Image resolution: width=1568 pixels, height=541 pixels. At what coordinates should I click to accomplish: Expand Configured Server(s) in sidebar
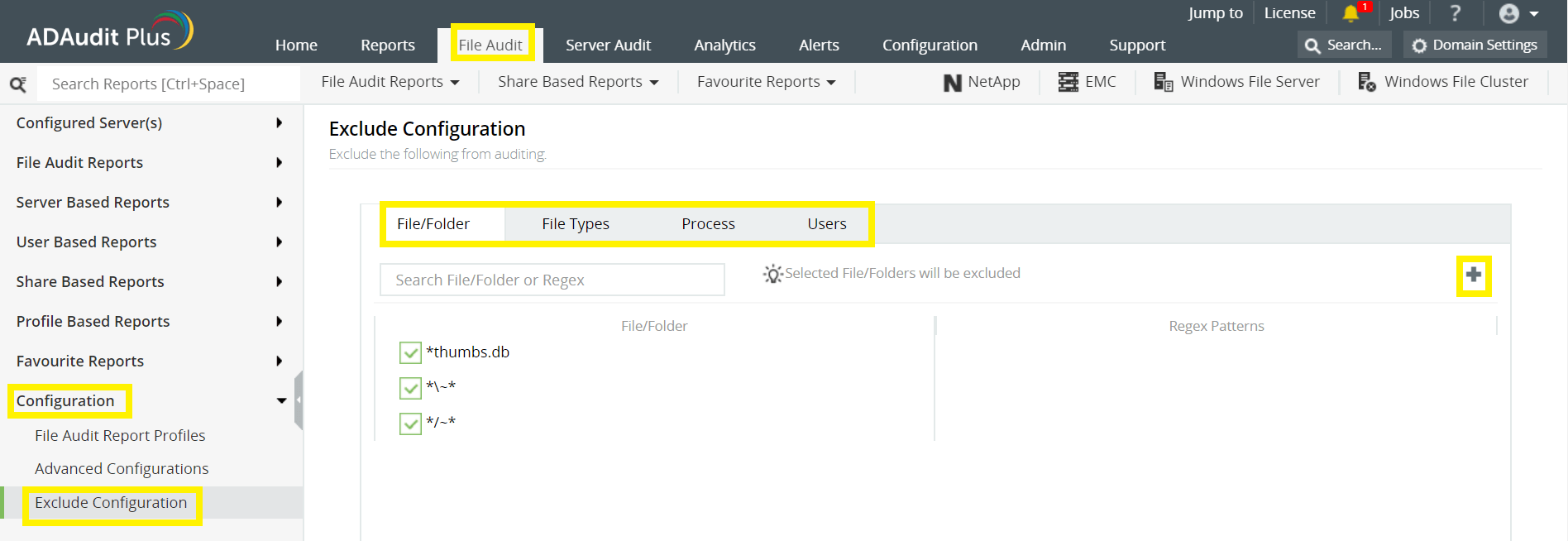point(149,123)
